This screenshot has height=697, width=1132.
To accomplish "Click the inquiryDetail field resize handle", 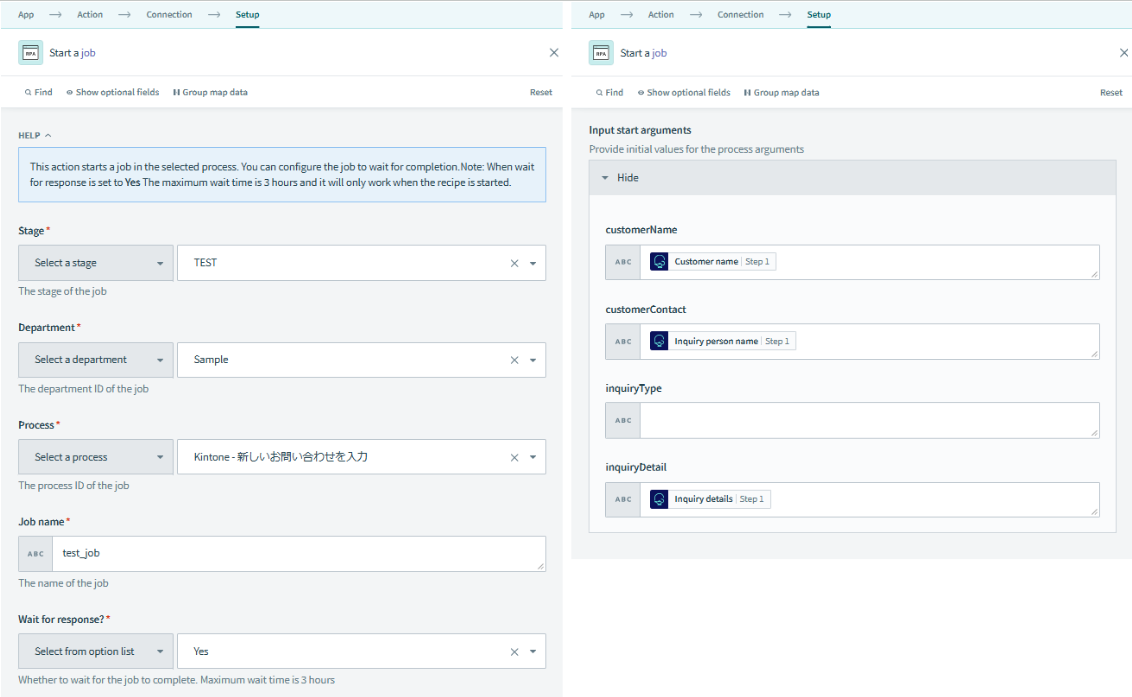I will [1094, 512].
